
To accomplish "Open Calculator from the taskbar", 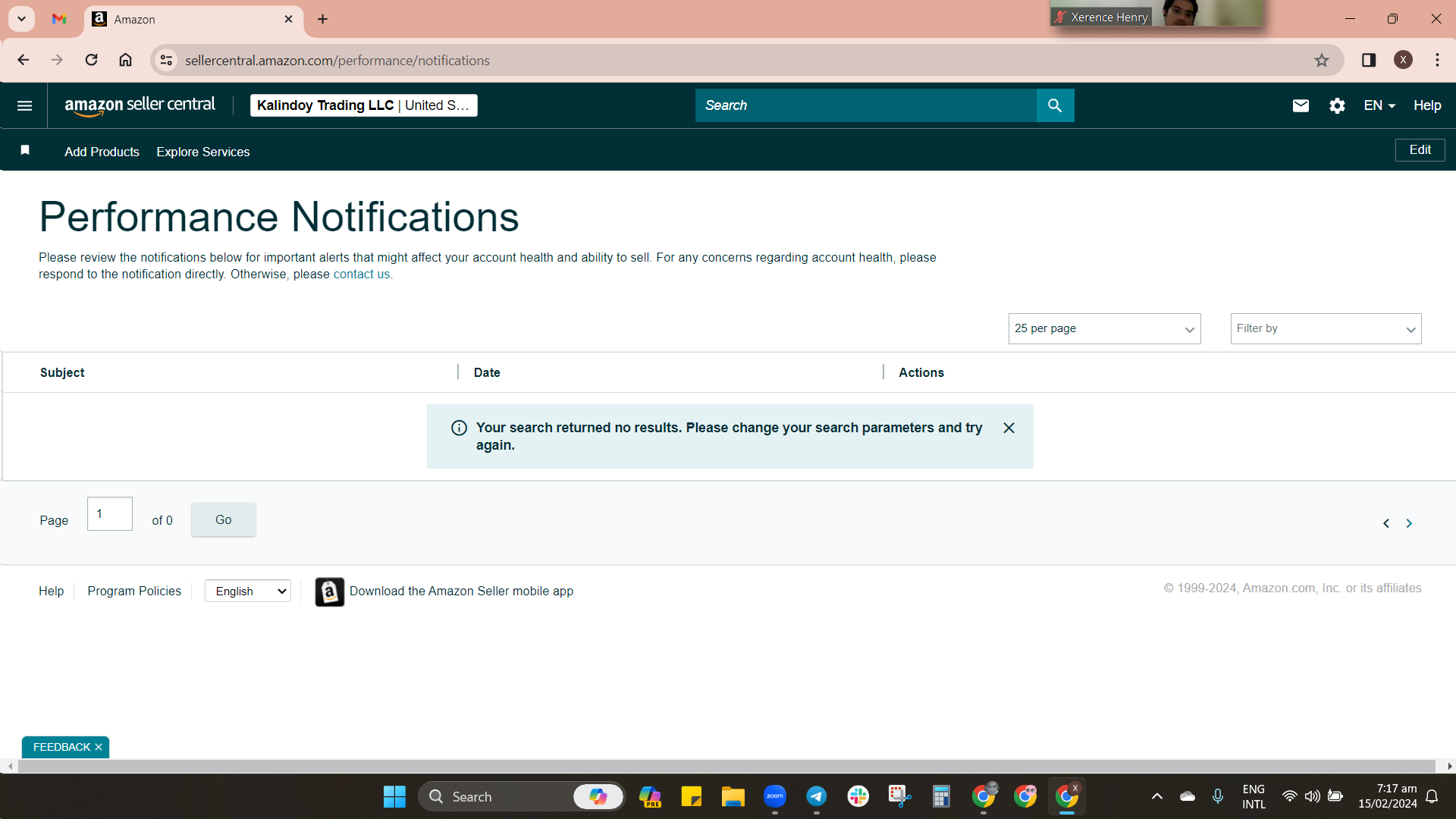I will (x=941, y=796).
